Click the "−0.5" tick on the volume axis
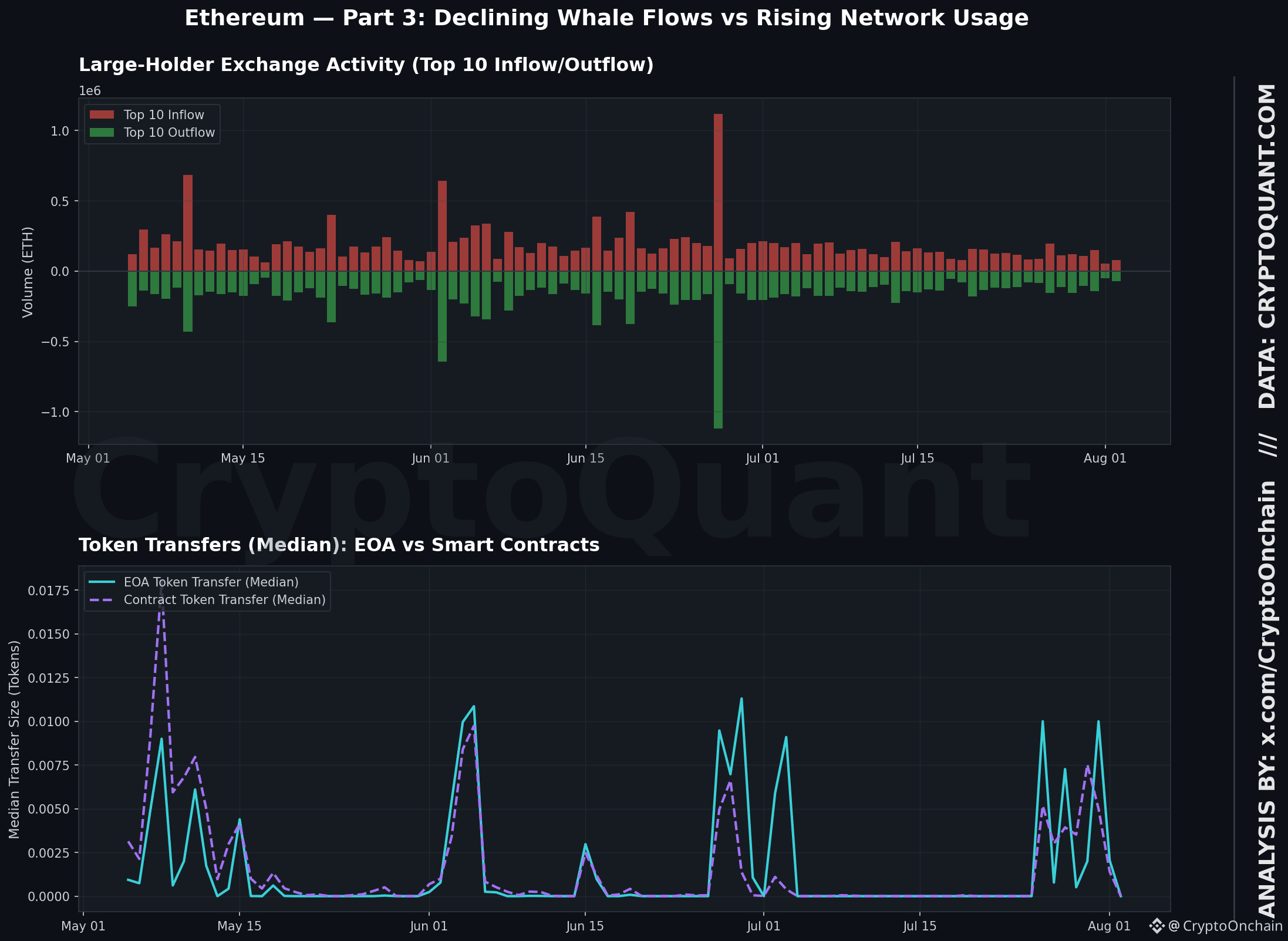Image resolution: width=1288 pixels, height=941 pixels. (55, 342)
